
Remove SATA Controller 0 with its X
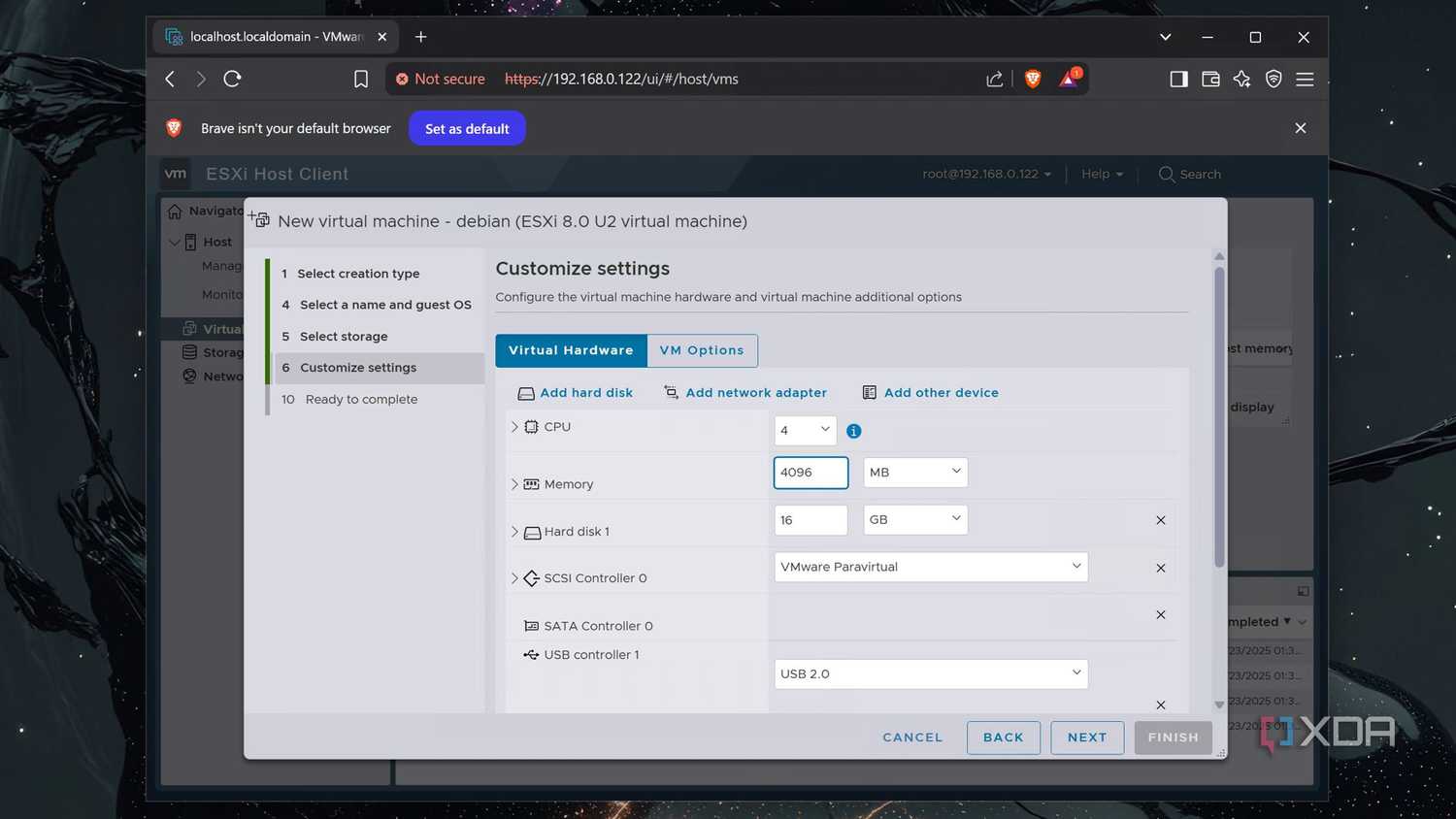[x=1161, y=614]
